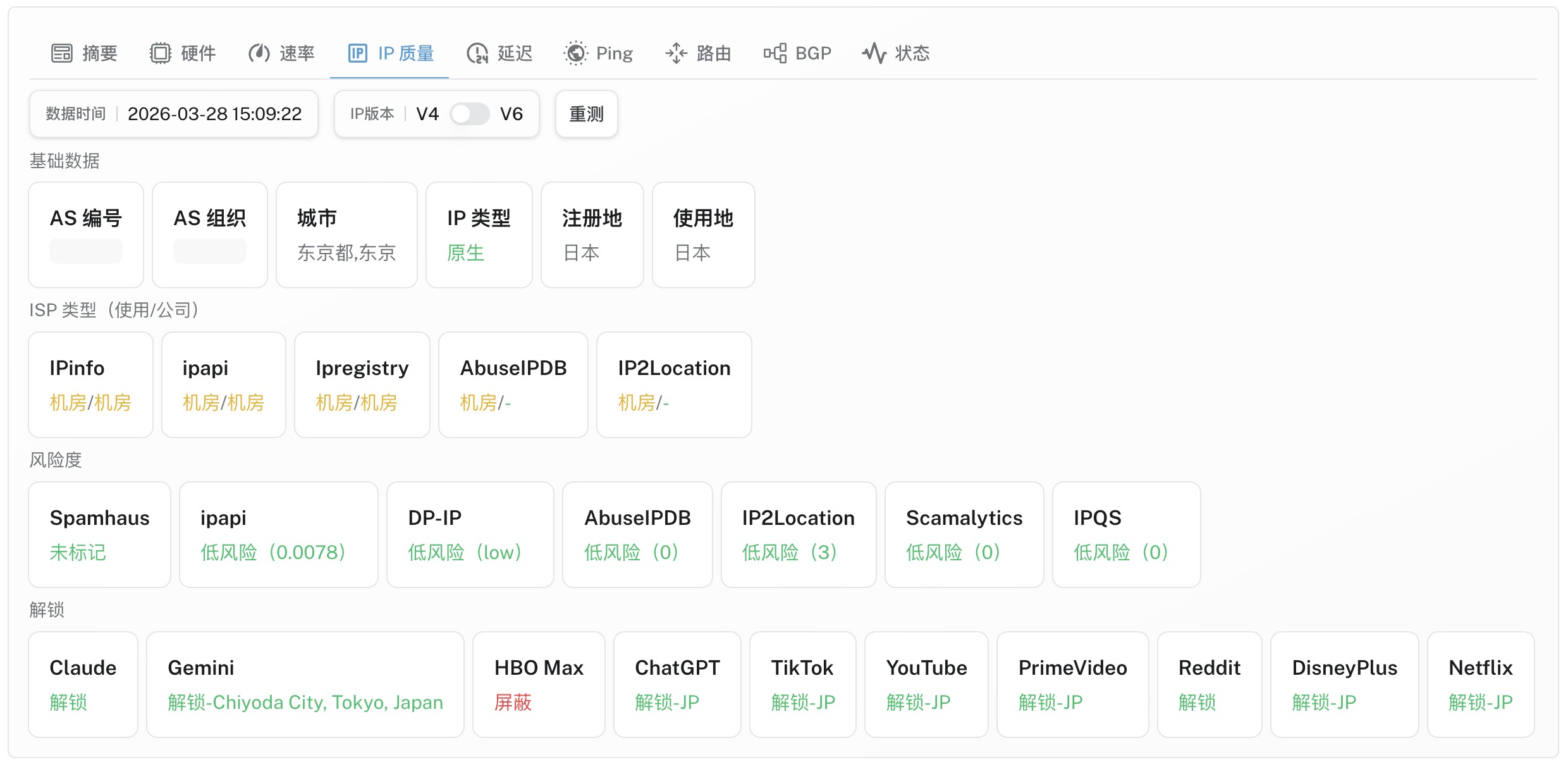The image size is (1568, 769).
Task: Click the ISP 类型 section heading
Action: pyautogui.click(x=115, y=310)
